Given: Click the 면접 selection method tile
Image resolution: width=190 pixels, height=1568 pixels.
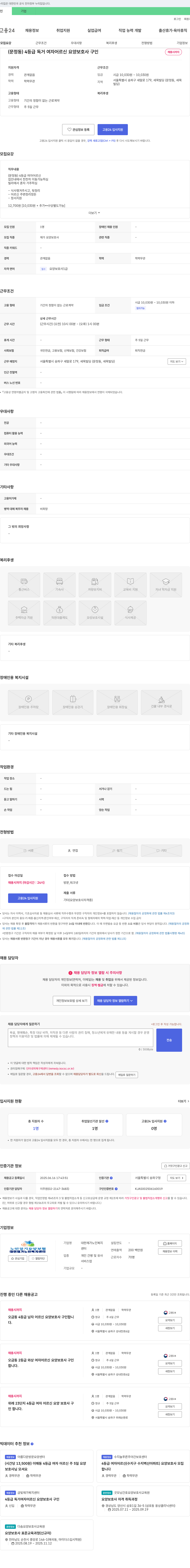Looking at the screenshot, I should coord(72,851).
